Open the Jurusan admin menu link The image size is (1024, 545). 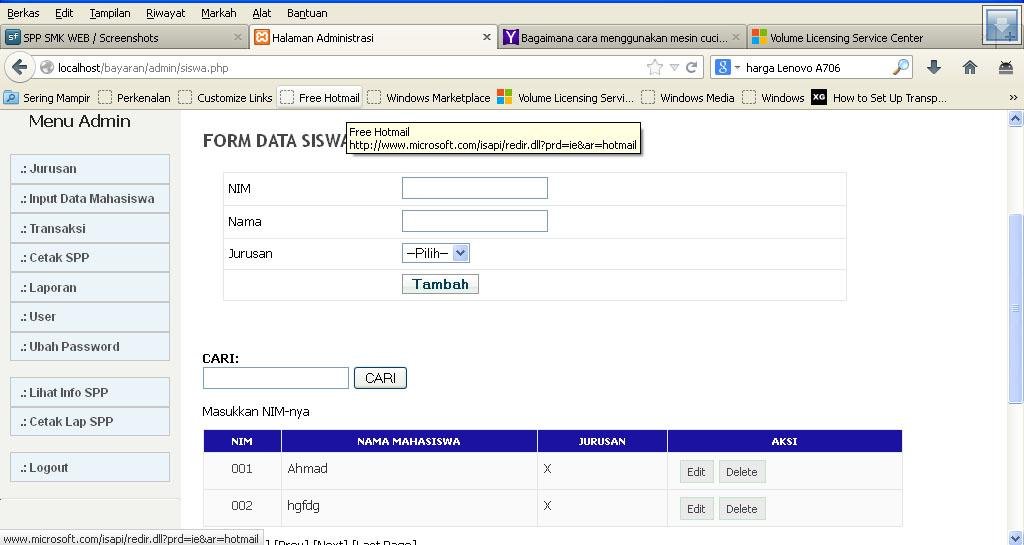90,168
